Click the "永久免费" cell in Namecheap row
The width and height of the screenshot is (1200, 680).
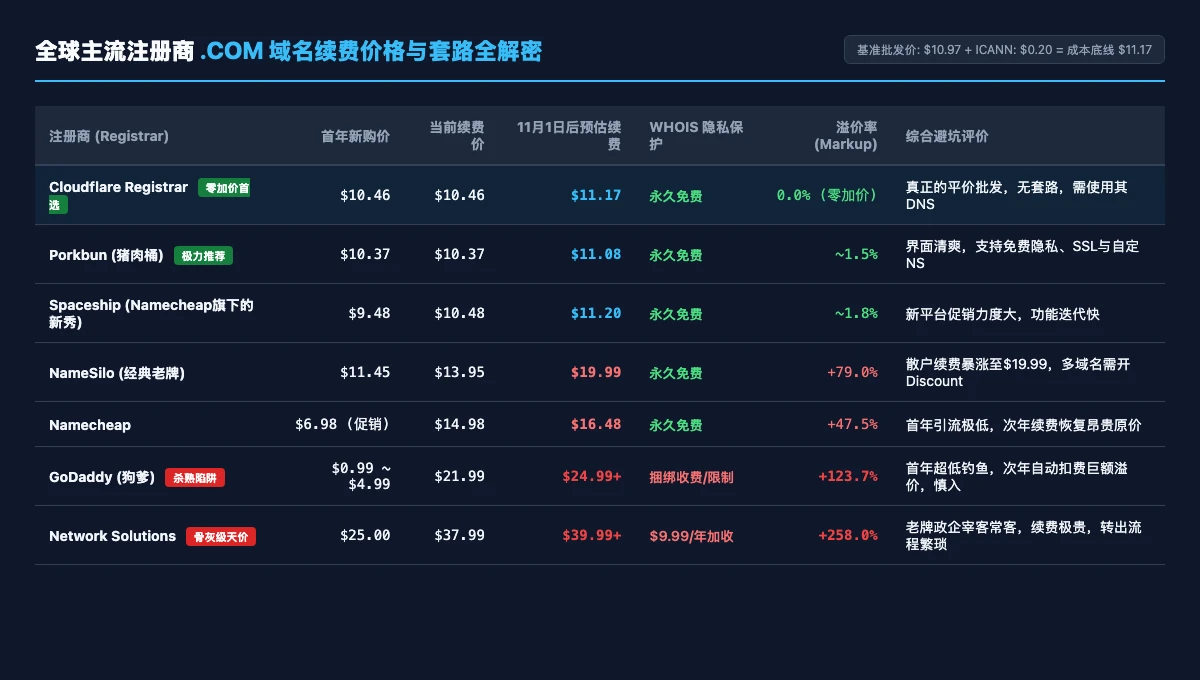tap(676, 425)
